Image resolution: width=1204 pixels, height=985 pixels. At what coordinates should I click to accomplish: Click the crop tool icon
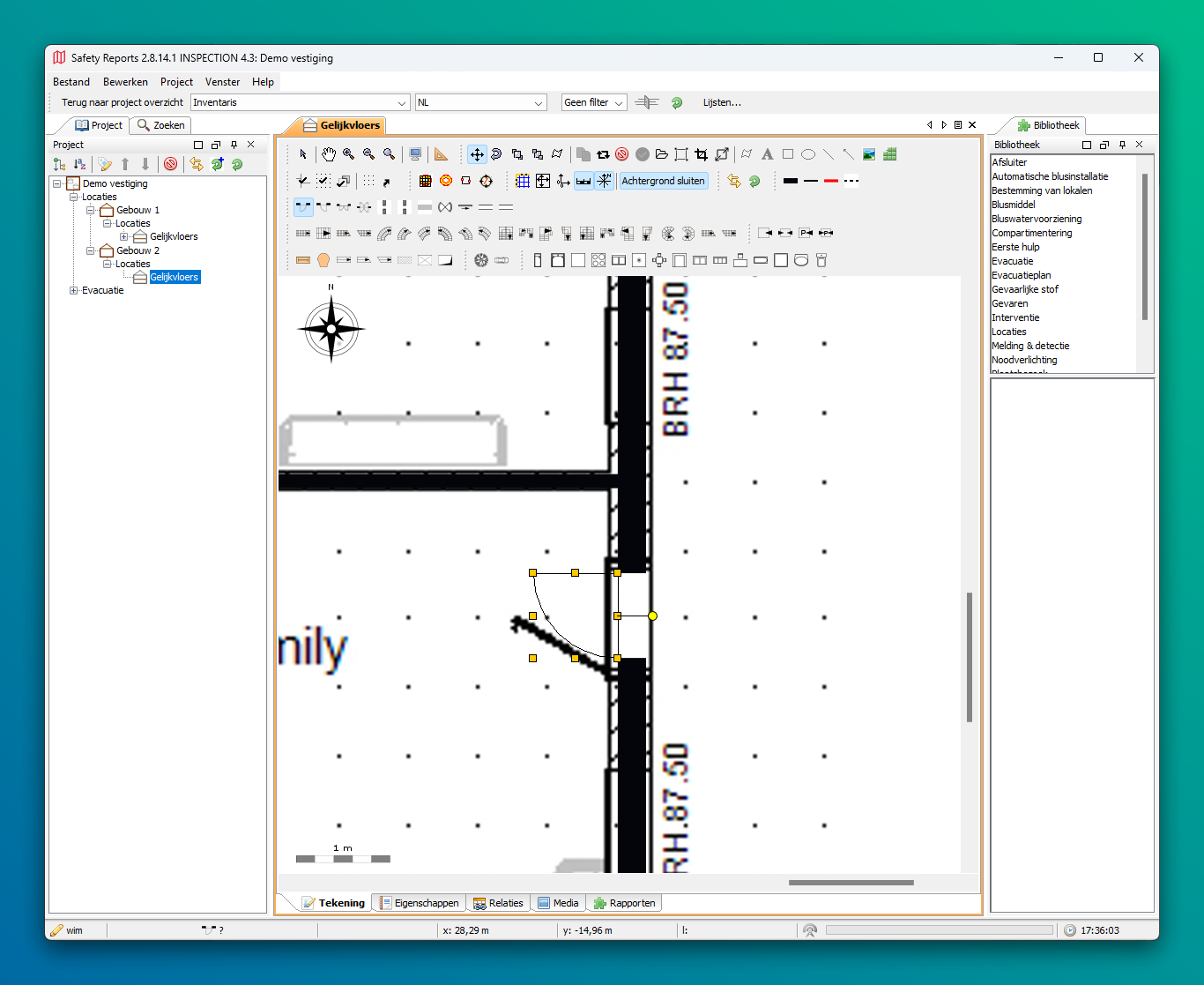tap(701, 154)
